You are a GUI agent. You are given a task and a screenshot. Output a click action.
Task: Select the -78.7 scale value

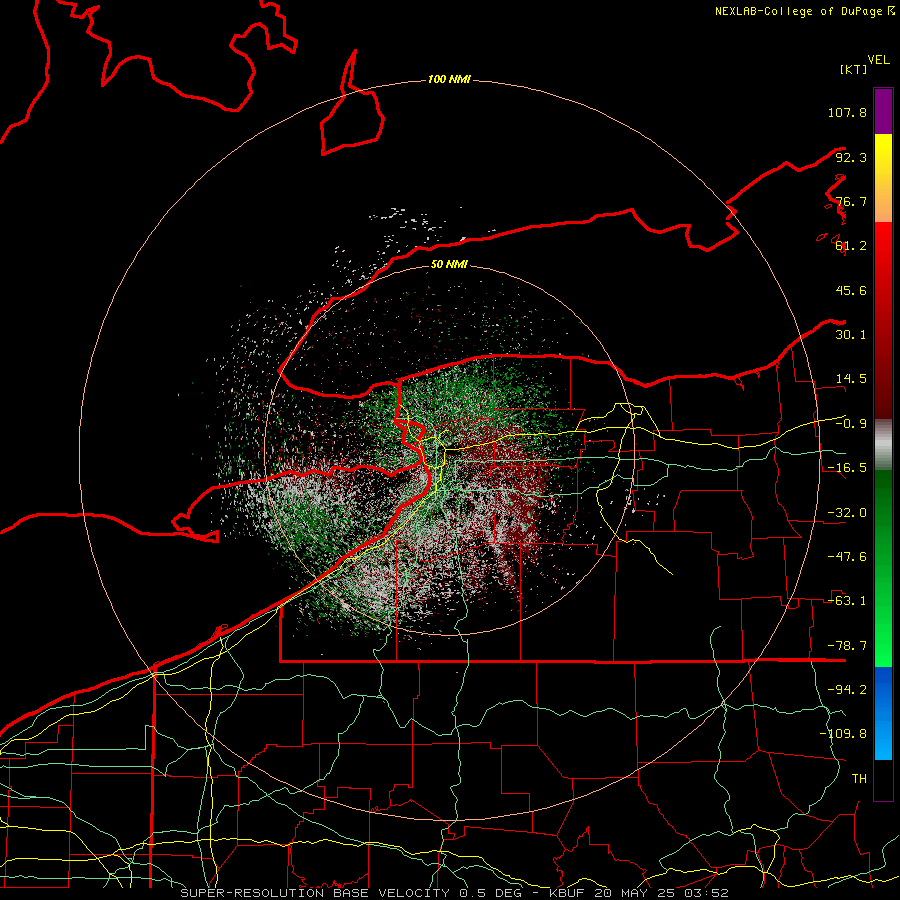pyautogui.click(x=847, y=646)
